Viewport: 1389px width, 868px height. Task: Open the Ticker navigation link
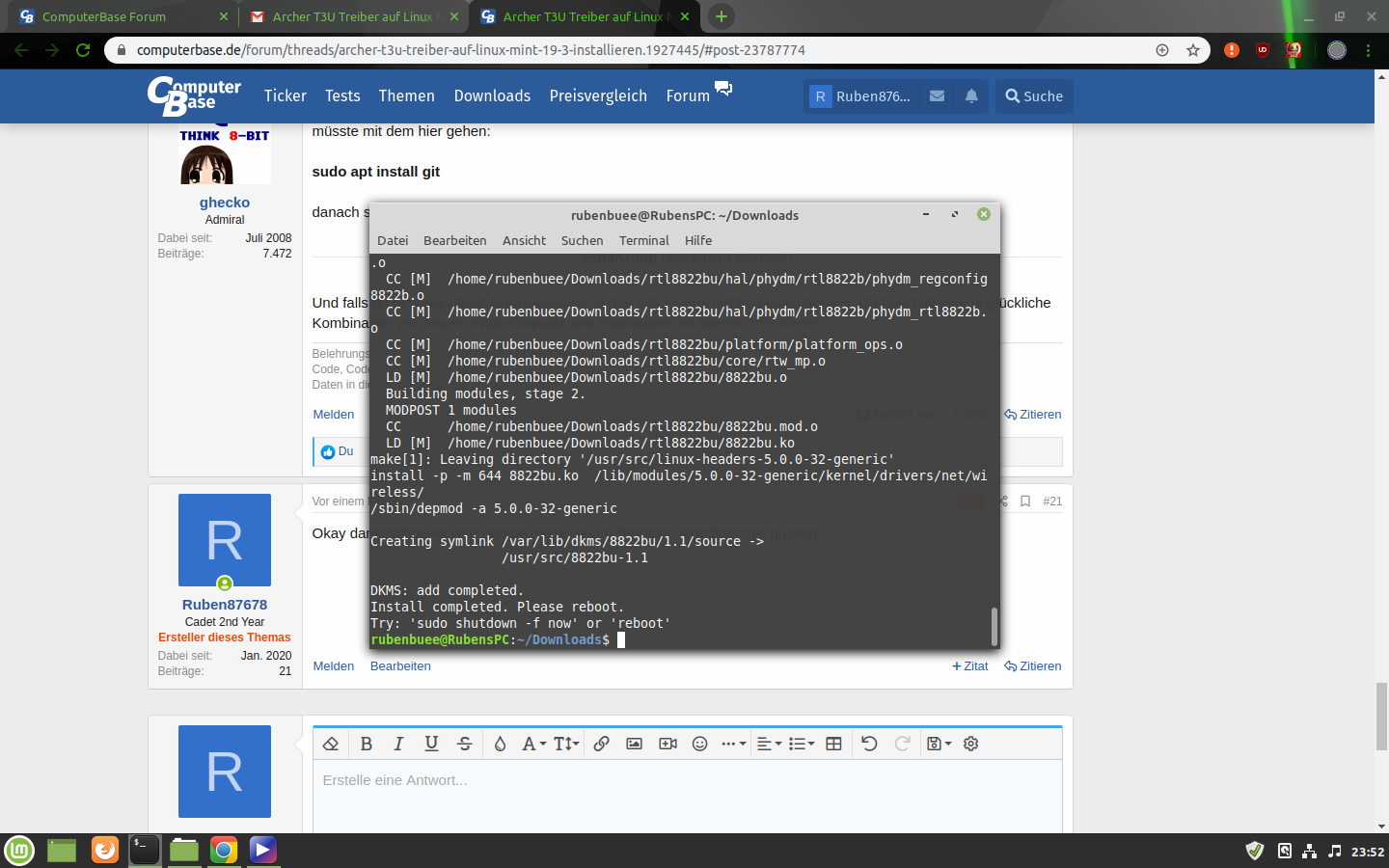[x=285, y=95]
